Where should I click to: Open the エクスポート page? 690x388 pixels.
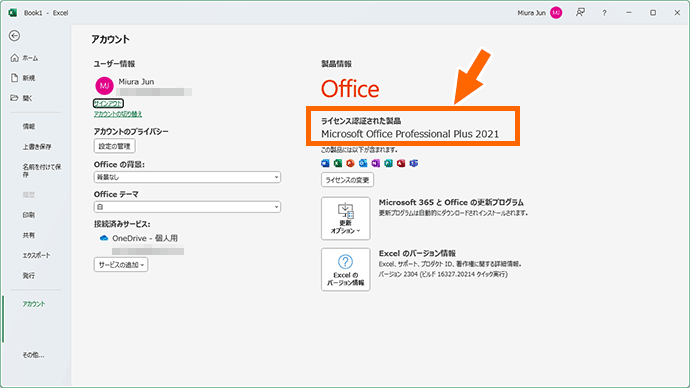37,255
